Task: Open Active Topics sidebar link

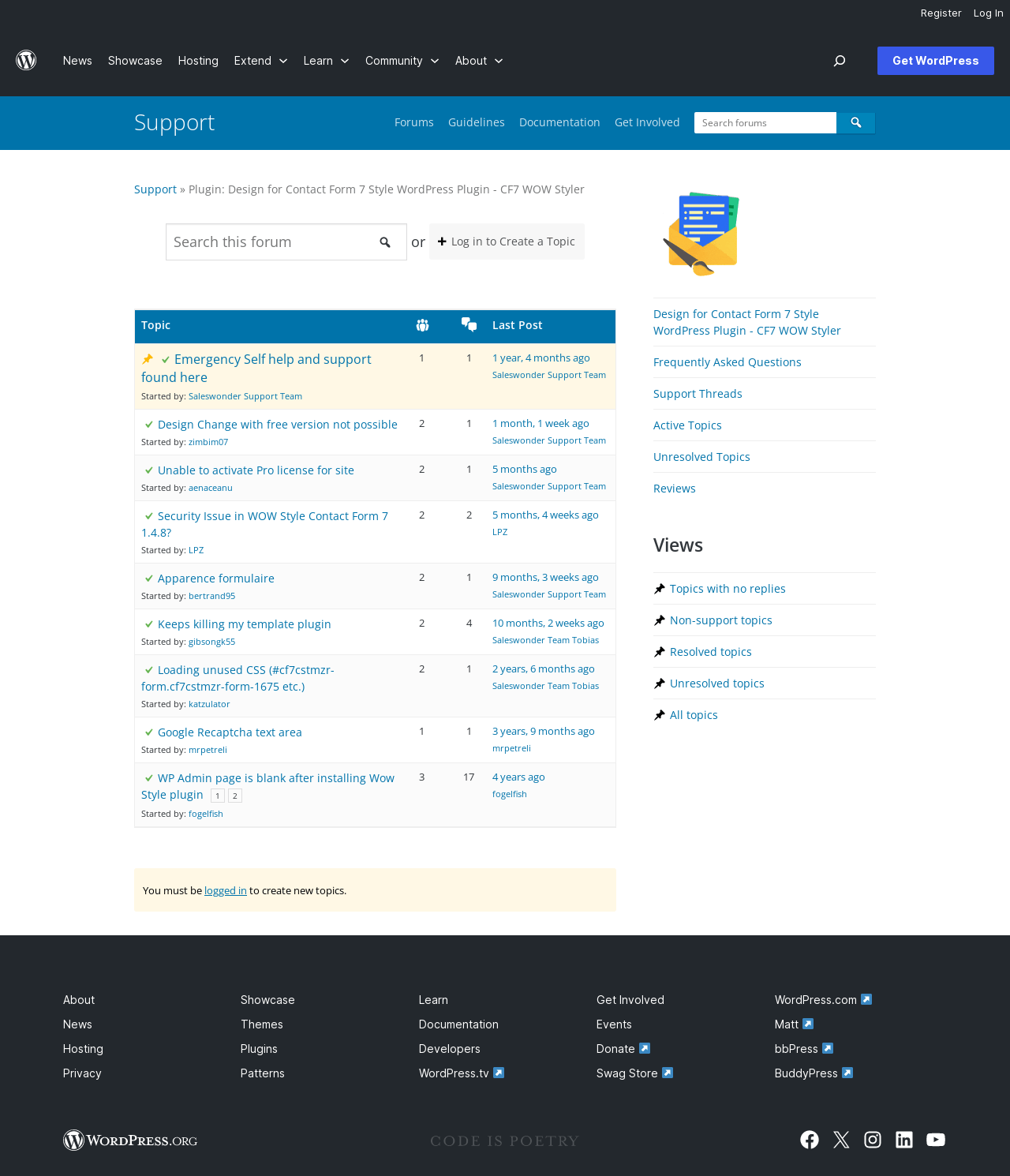Action: click(687, 425)
